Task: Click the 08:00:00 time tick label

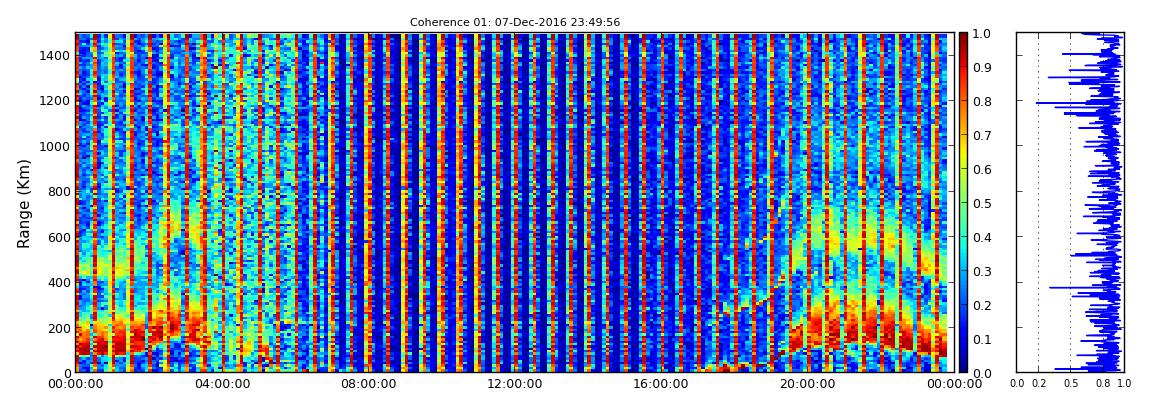Action: (x=366, y=384)
